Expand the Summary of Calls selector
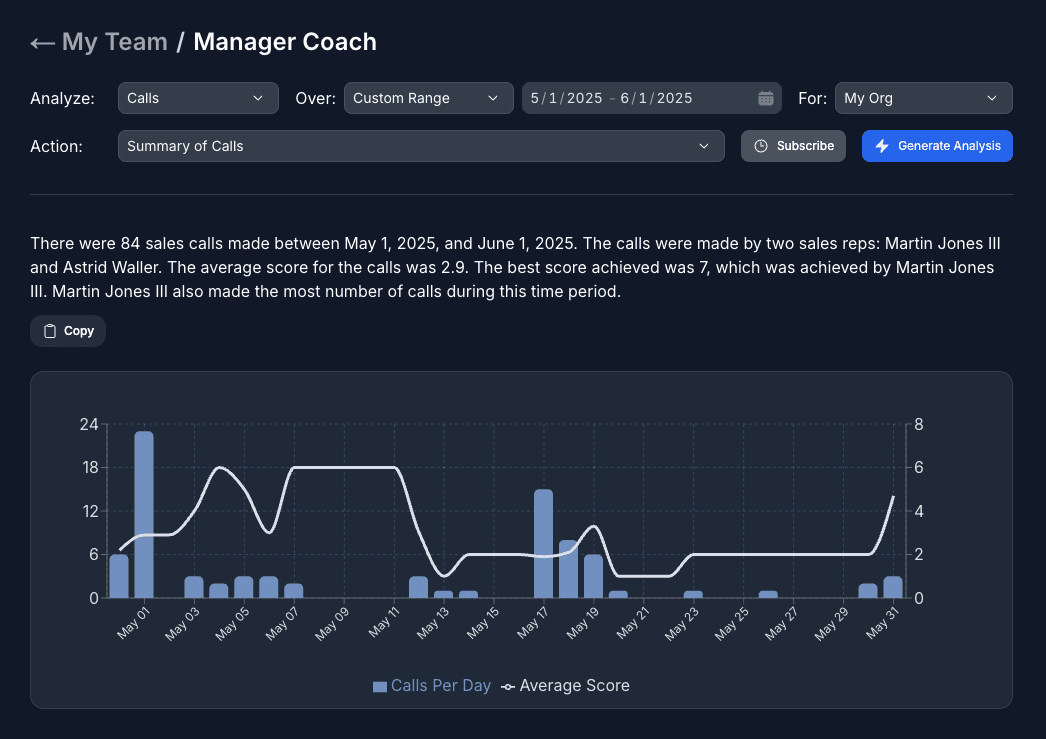This screenshot has width=1046, height=739. click(x=421, y=146)
